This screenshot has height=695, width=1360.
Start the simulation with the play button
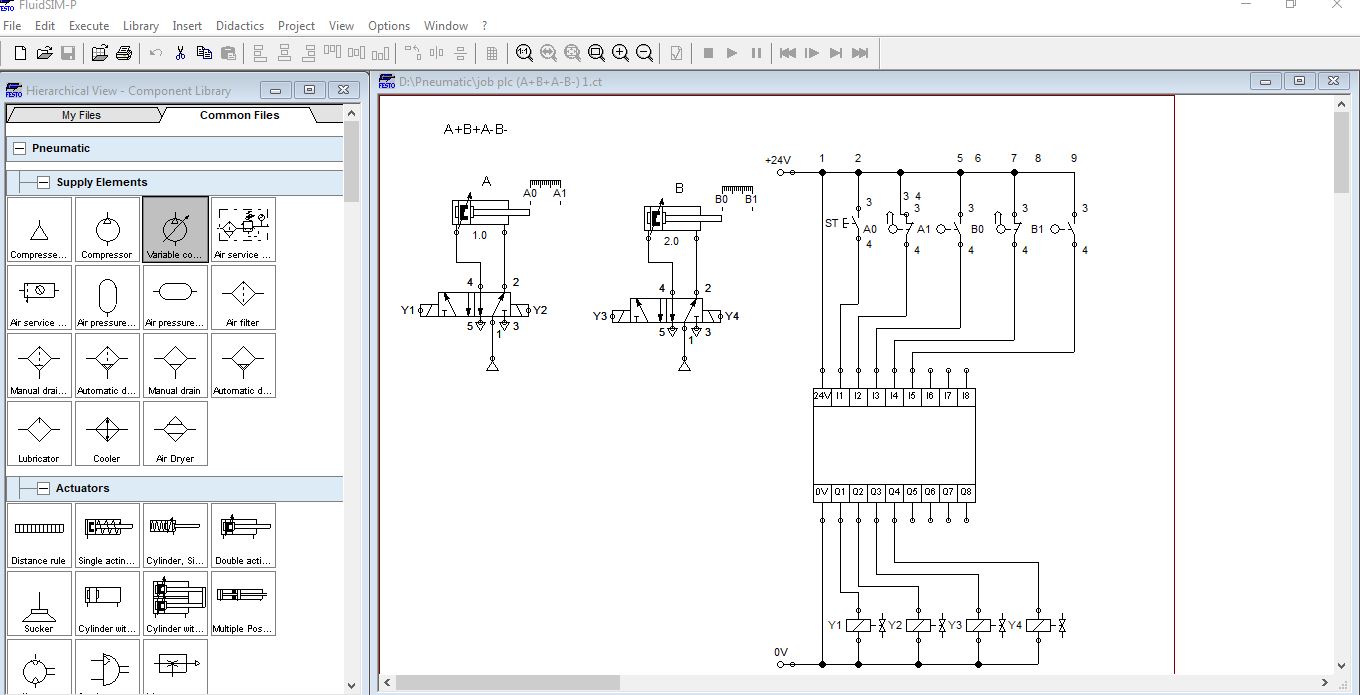[732, 53]
